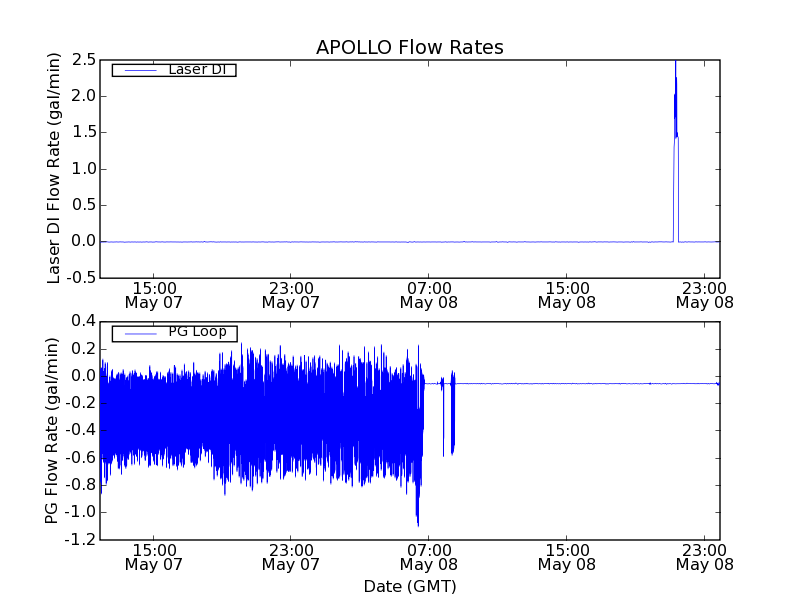Select the 'PG Loop' legend entry
Viewport: 800px width, 600px height.
[x=174, y=333]
